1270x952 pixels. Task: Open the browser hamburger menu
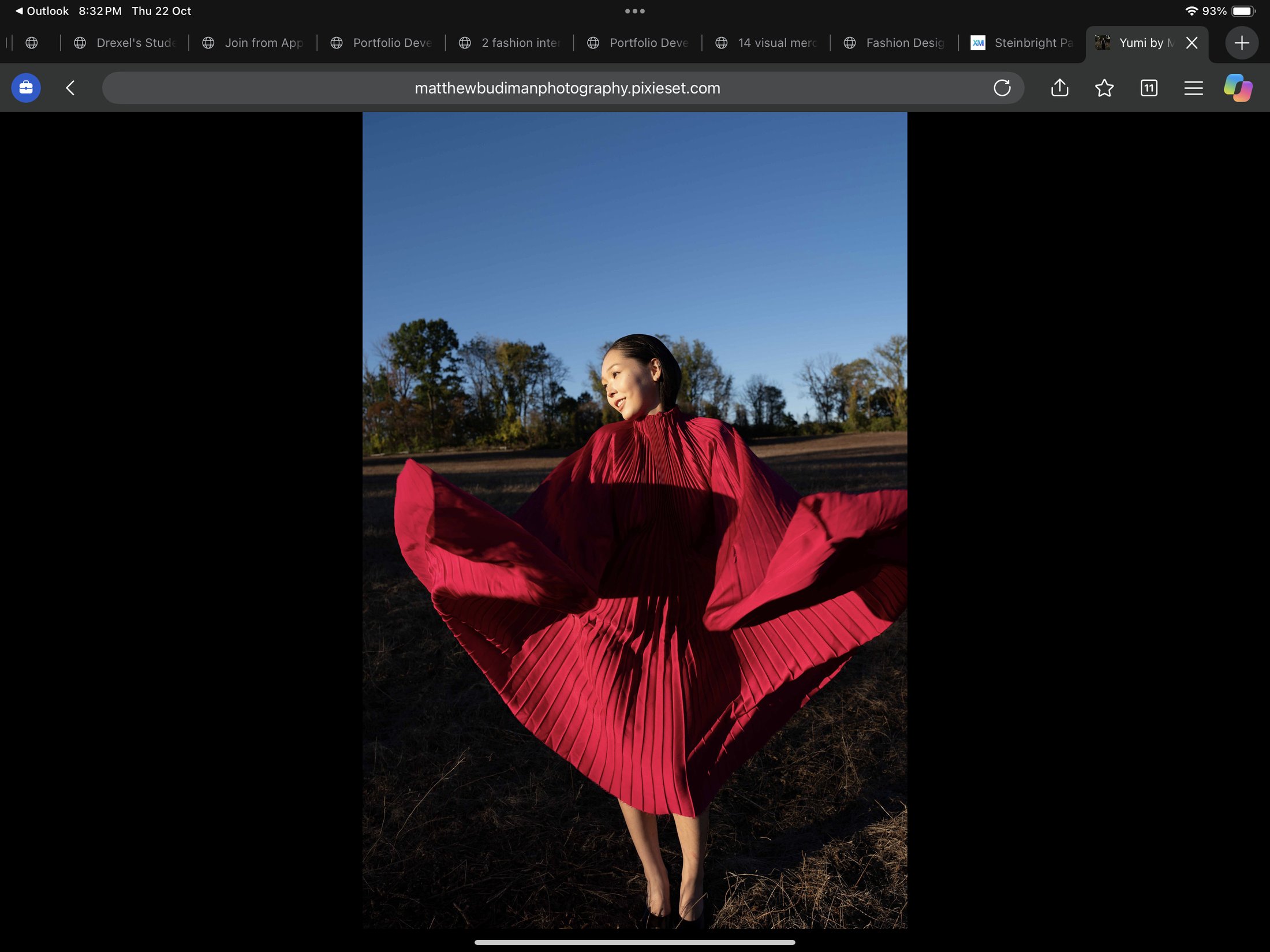point(1193,88)
